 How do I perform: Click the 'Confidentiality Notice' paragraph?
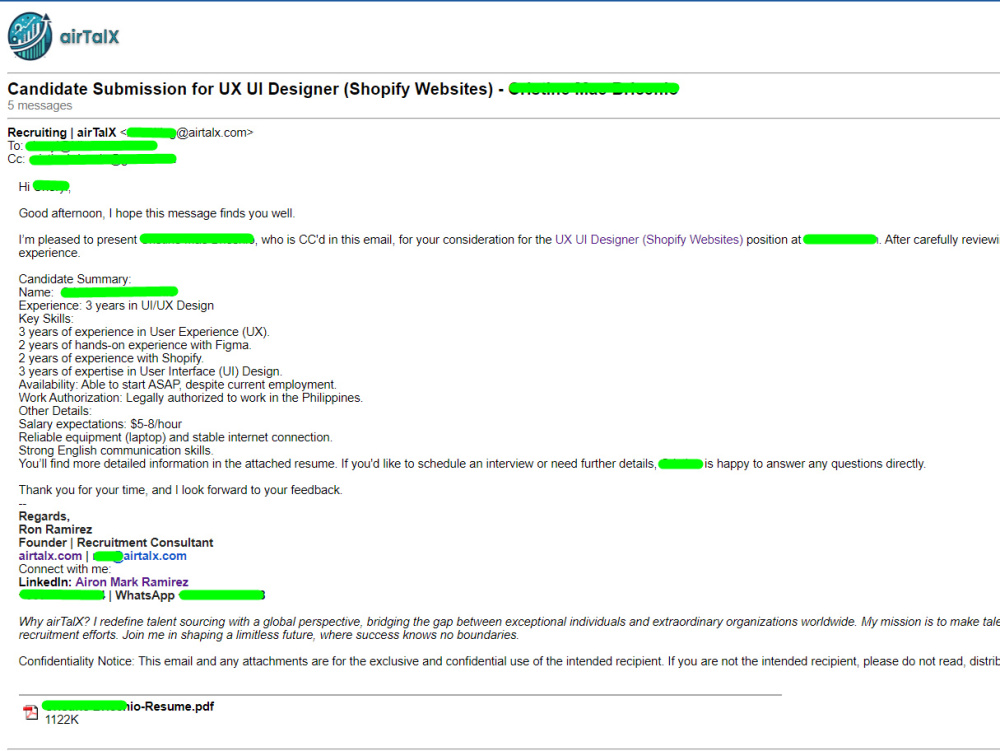coord(509,661)
